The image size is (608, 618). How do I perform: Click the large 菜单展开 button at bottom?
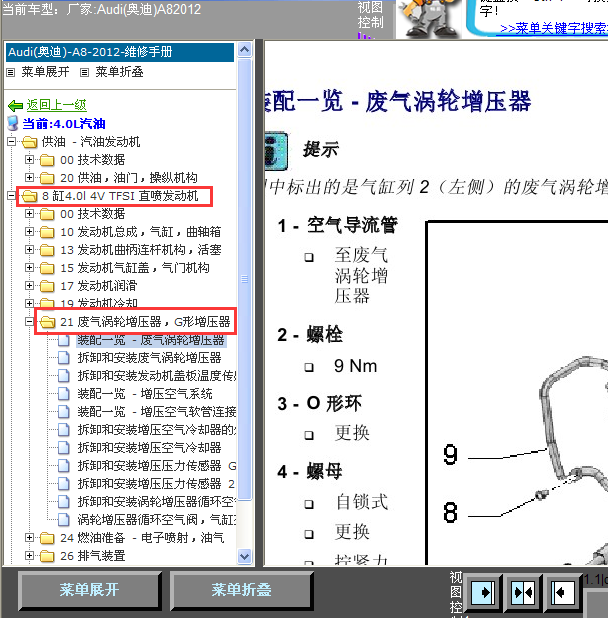[x=89, y=590]
